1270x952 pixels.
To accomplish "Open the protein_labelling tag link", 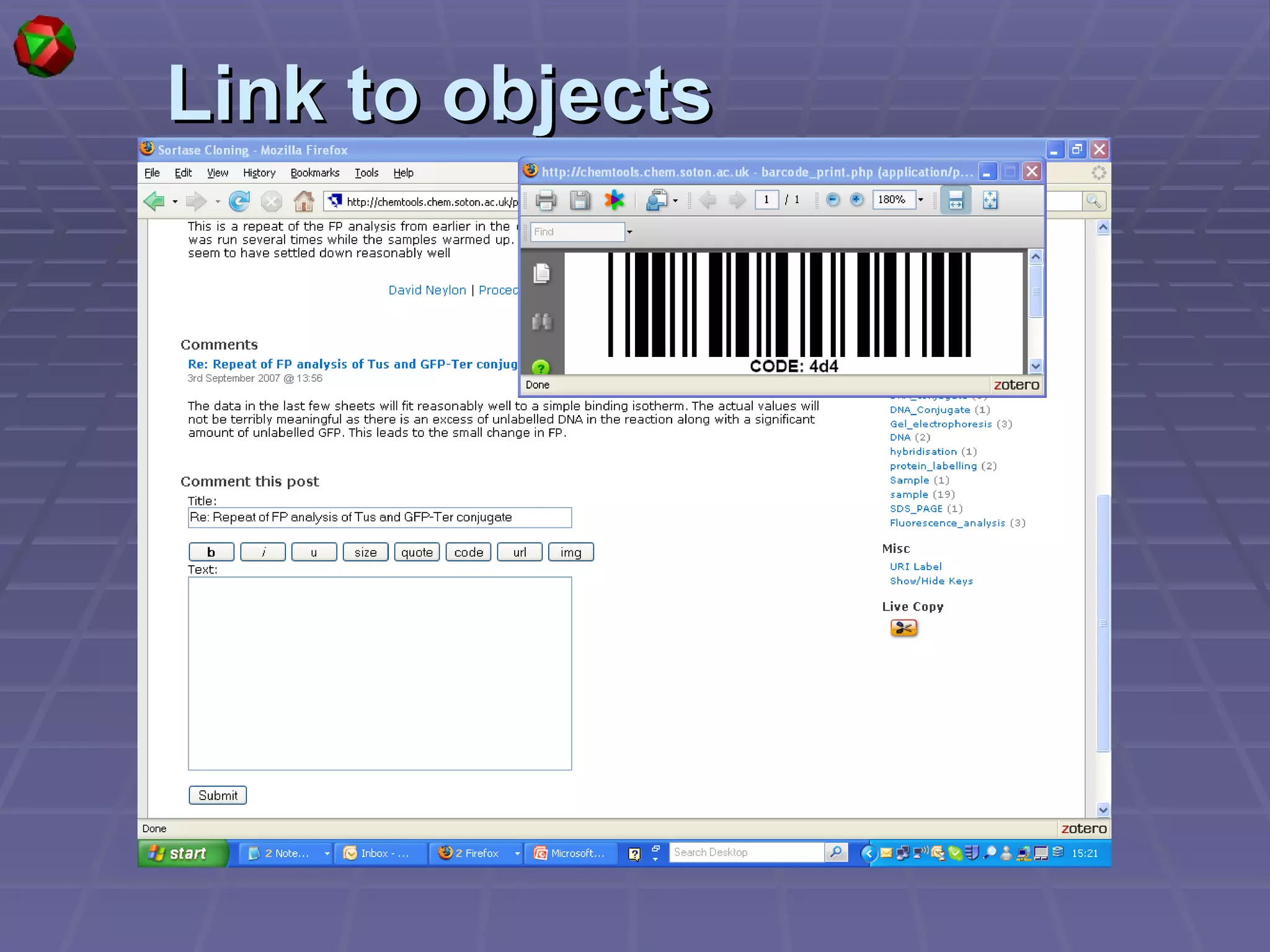I will (x=933, y=466).
